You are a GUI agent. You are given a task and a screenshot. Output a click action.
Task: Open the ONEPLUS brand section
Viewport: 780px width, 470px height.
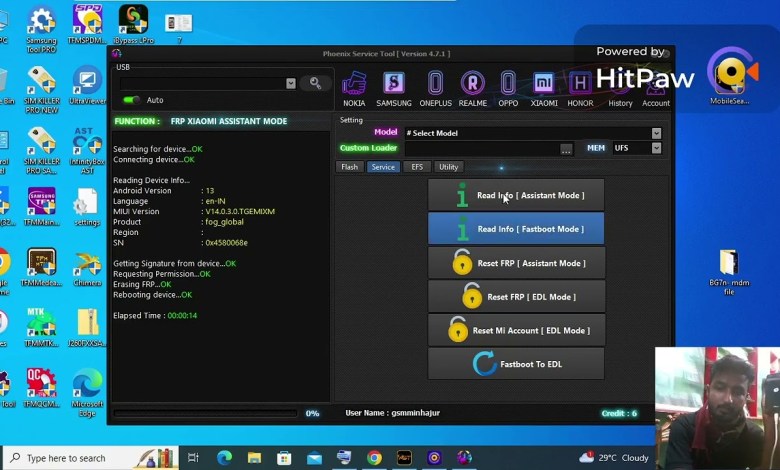pos(435,85)
